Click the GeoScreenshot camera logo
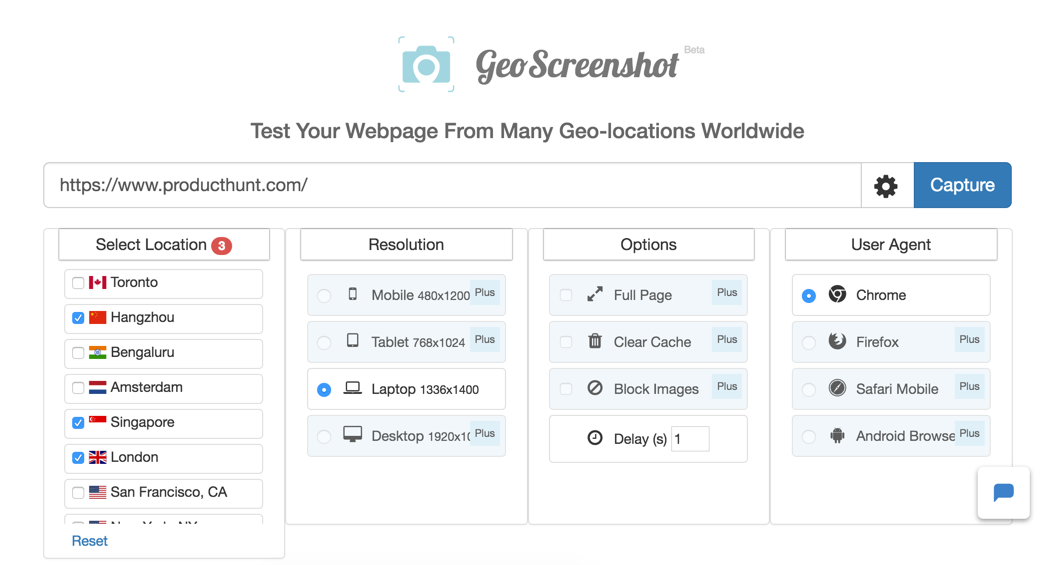1052x565 pixels. click(426, 64)
